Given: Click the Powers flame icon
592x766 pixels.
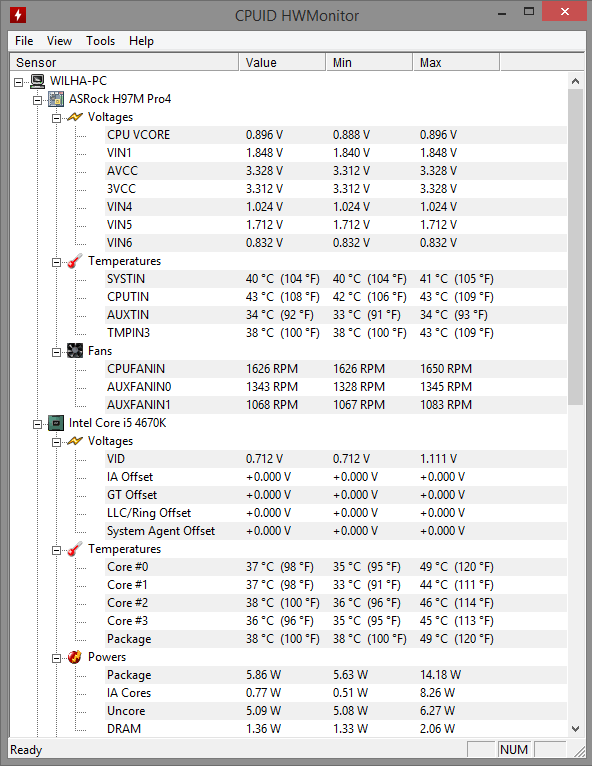Looking at the screenshot, I should (75, 657).
